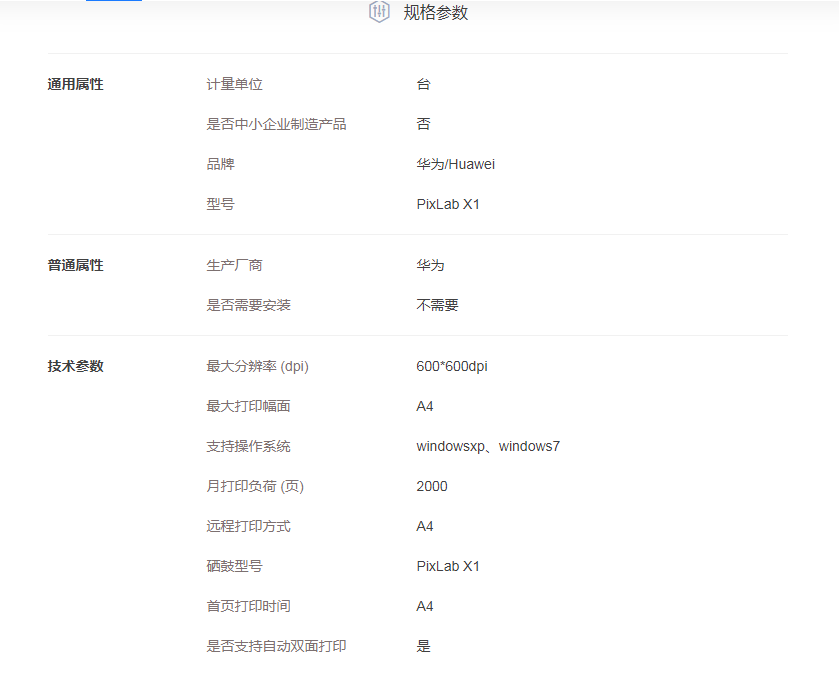The height and width of the screenshot is (676, 839).
Task: Select the value windowsxp、windows7
Action: pyautogui.click(x=488, y=446)
